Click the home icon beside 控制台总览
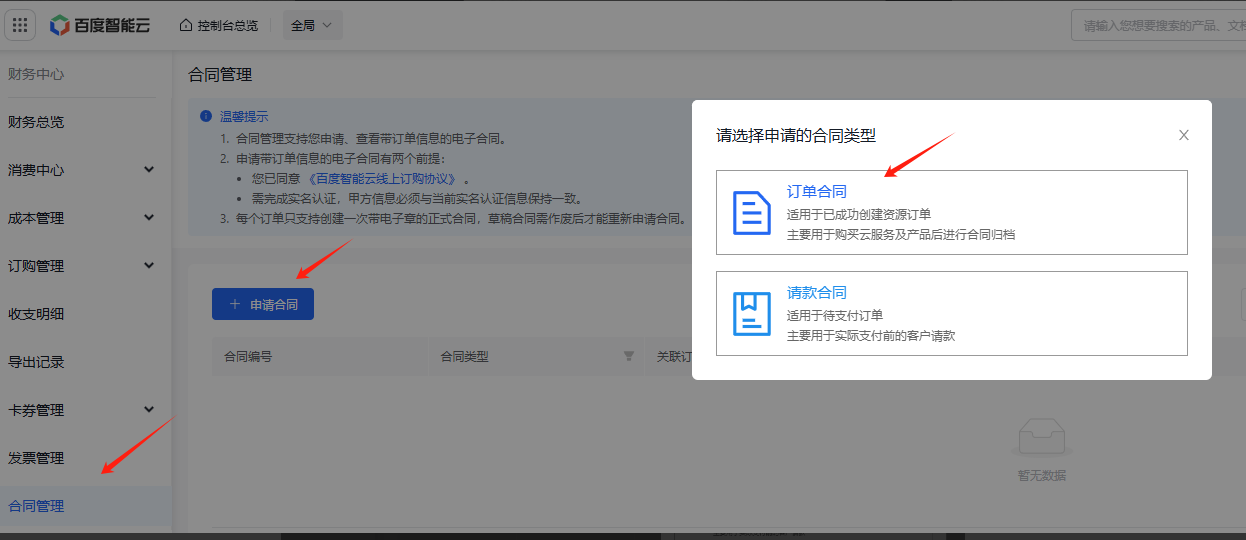The width and height of the screenshot is (1246, 540). click(186, 25)
